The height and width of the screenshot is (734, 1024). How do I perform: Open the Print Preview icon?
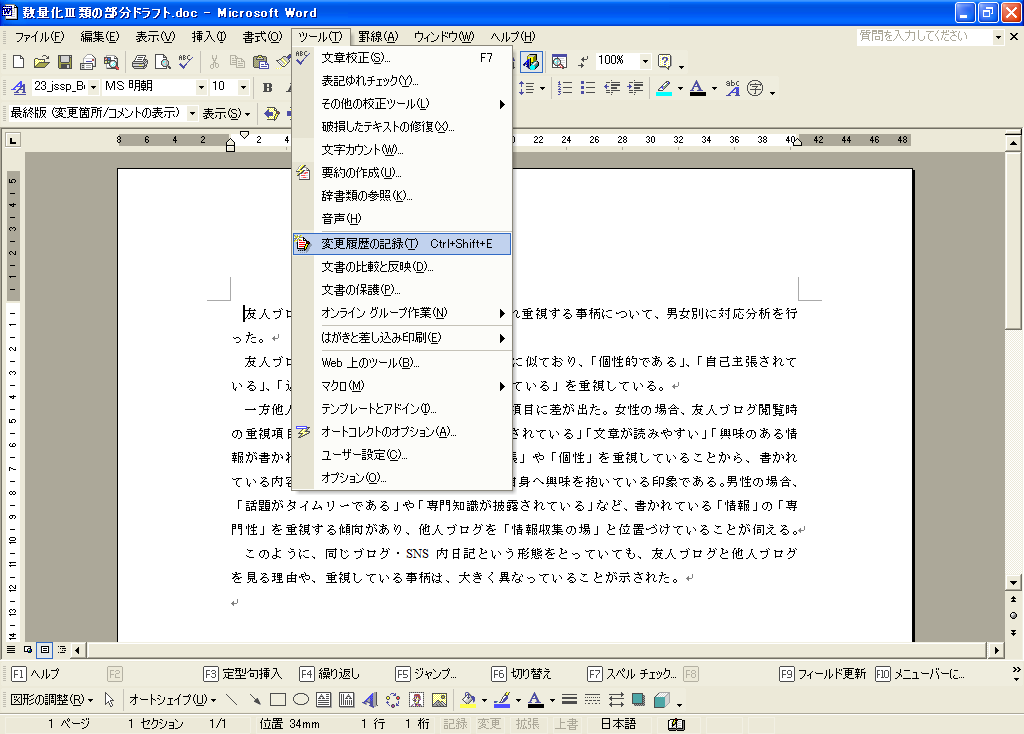[163, 62]
